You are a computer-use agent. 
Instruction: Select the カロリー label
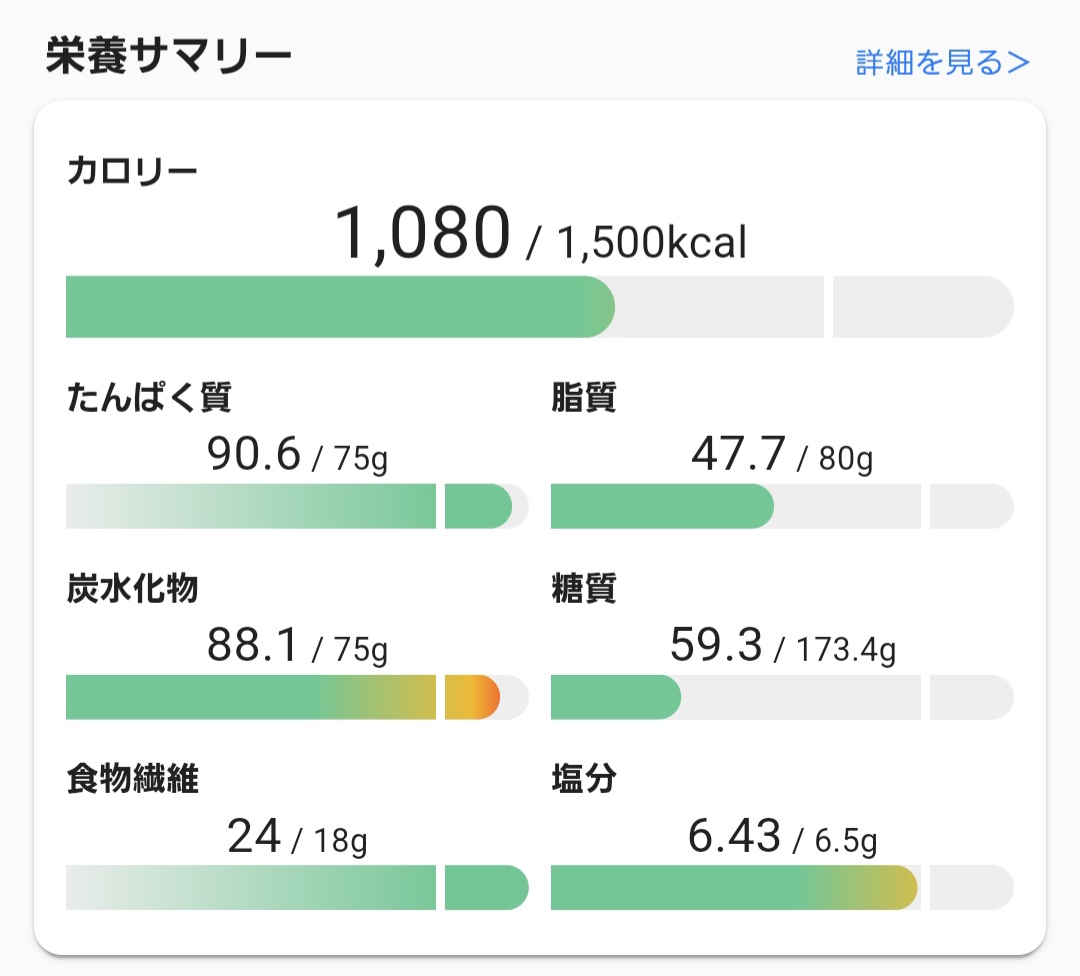[x=132, y=170]
